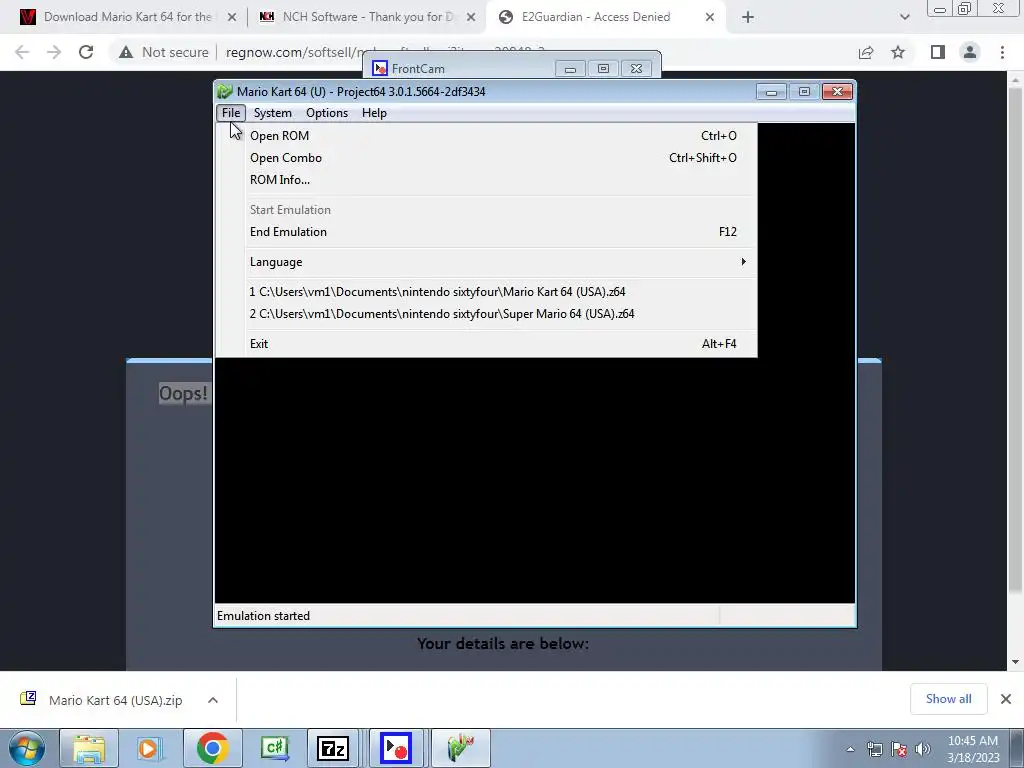
Task: Share this page via Chrome icon
Action: [866, 52]
